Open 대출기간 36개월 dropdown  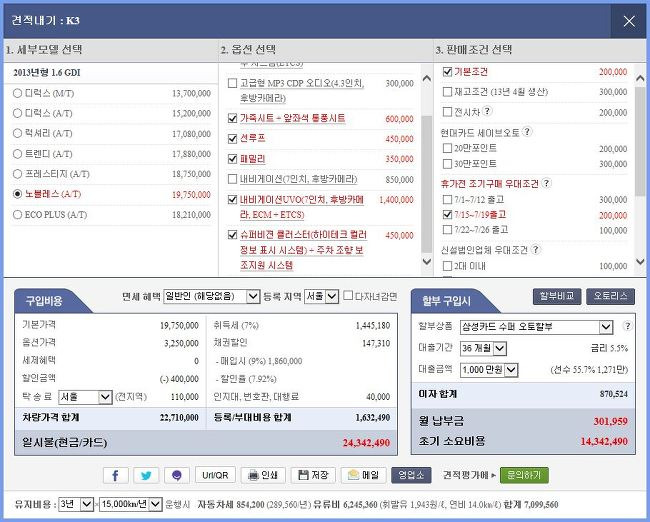(x=483, y=348)
